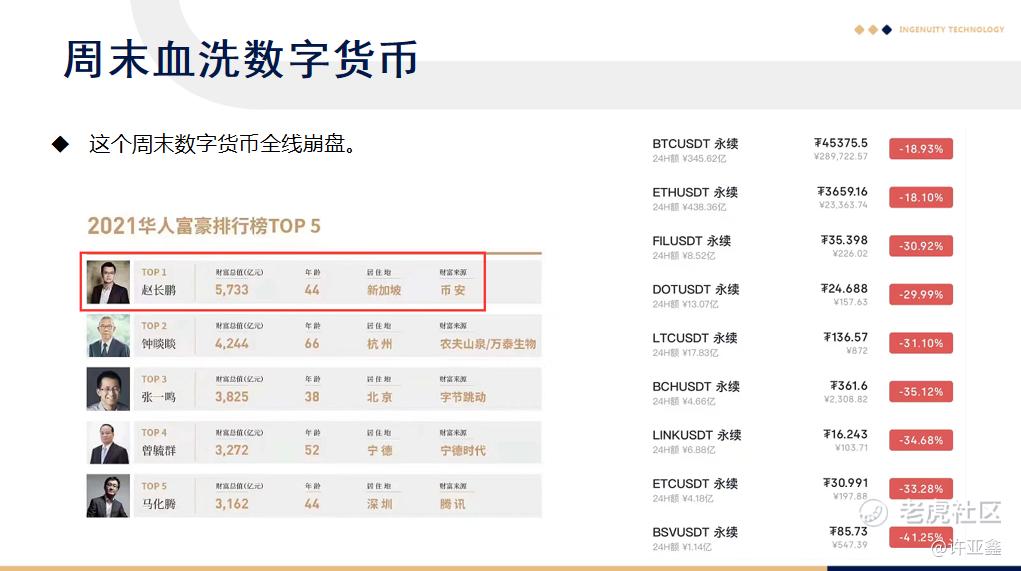Click the wealth value 3,272
Image resolution: width=1021 pixels, height=571 pixels.
(232, 451)
